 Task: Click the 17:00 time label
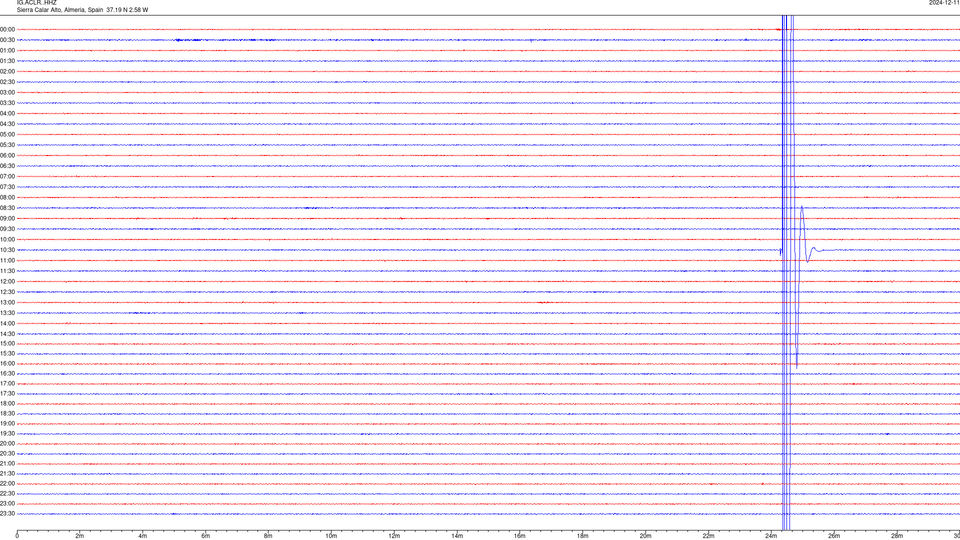coord(7,383)
